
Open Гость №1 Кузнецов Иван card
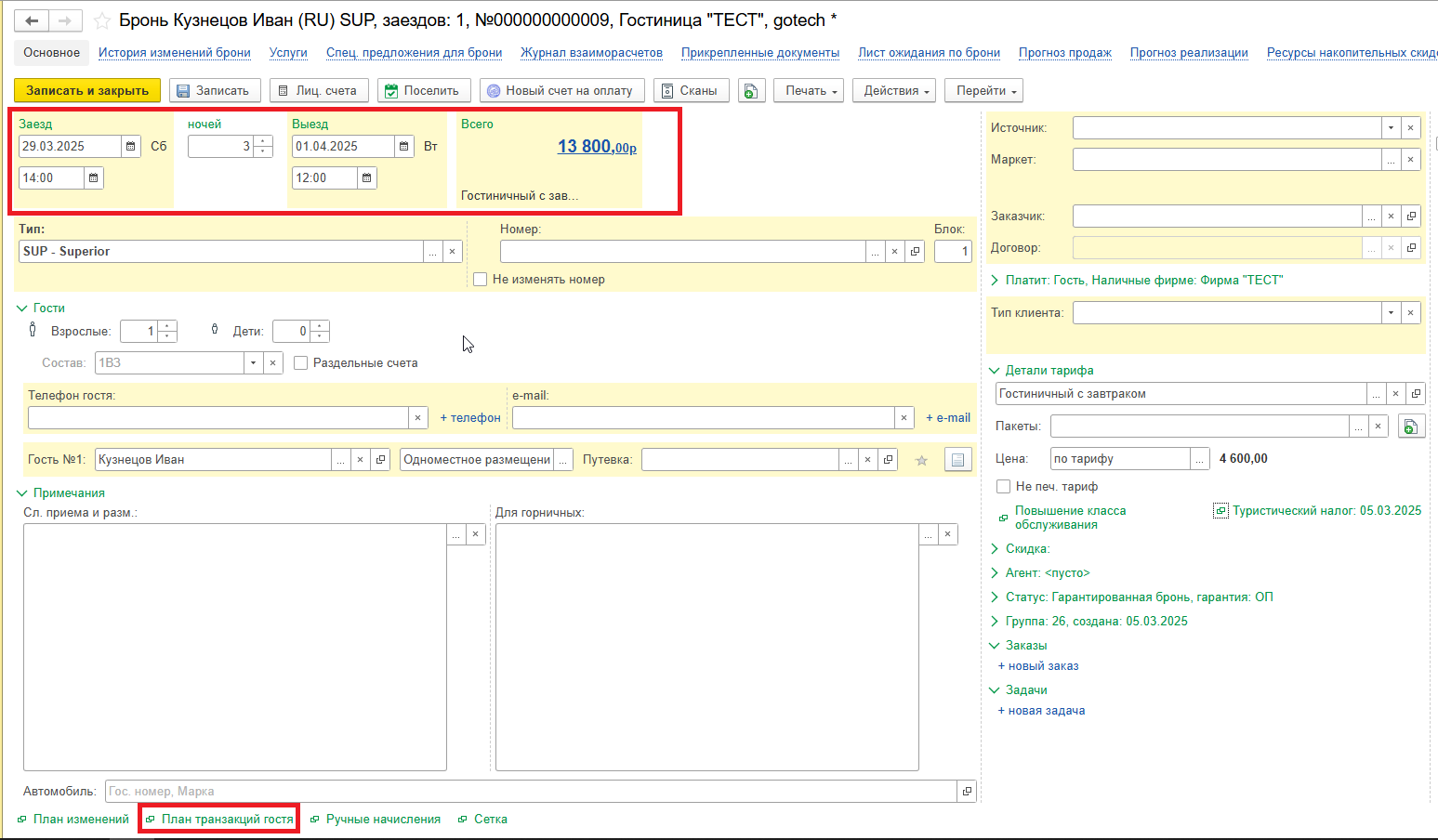[x=380, y=459]
